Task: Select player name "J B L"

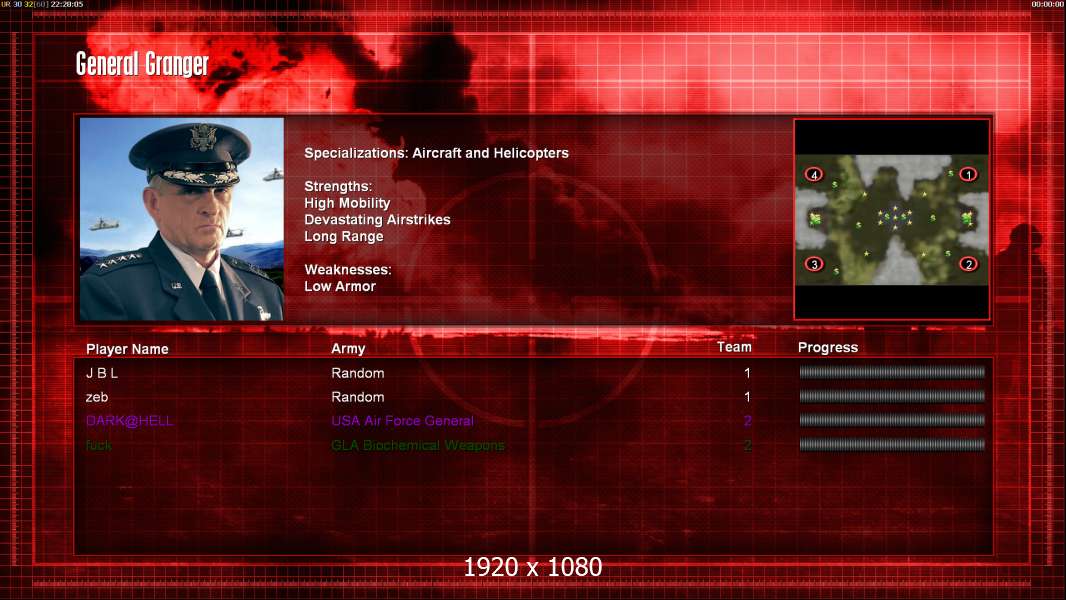Action: point(102,373)
